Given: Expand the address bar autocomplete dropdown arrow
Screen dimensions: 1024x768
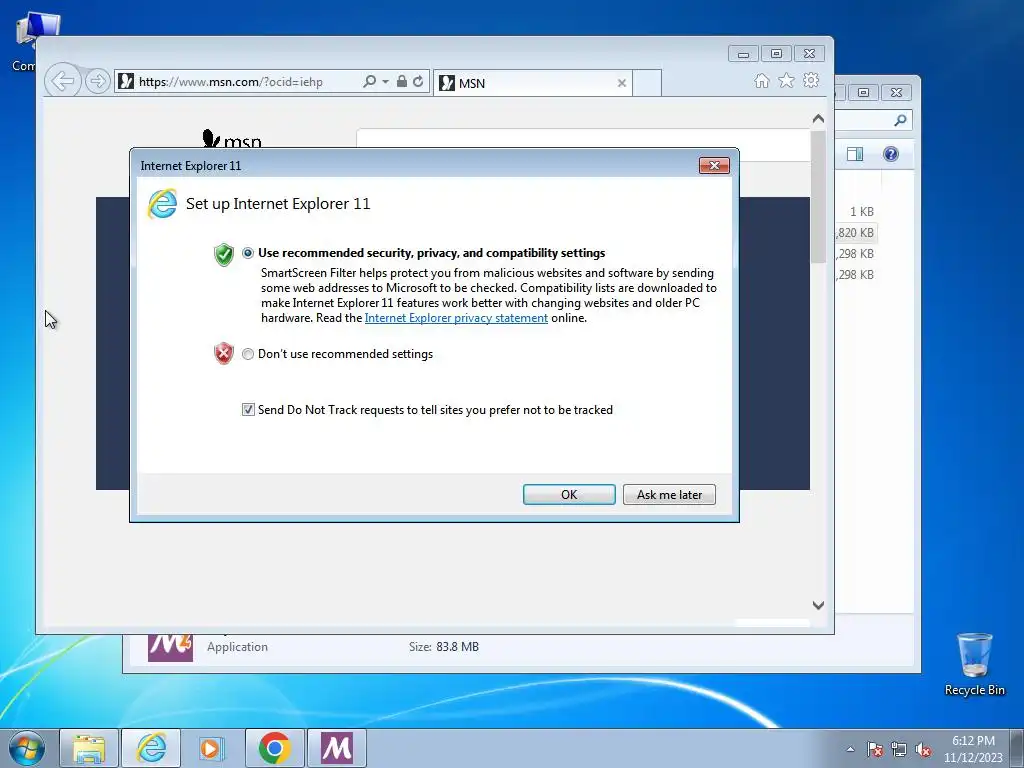Looking at the screenshot, I should (x=385, y=82).
